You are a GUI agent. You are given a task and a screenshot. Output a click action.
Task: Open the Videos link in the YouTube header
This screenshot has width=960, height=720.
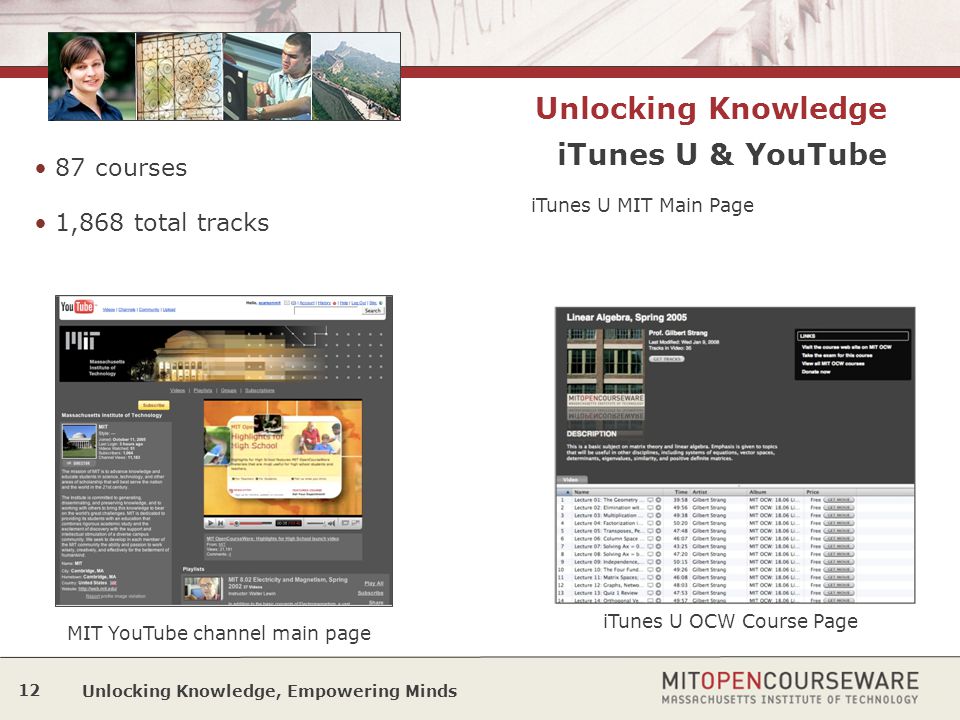click(109, 310)
